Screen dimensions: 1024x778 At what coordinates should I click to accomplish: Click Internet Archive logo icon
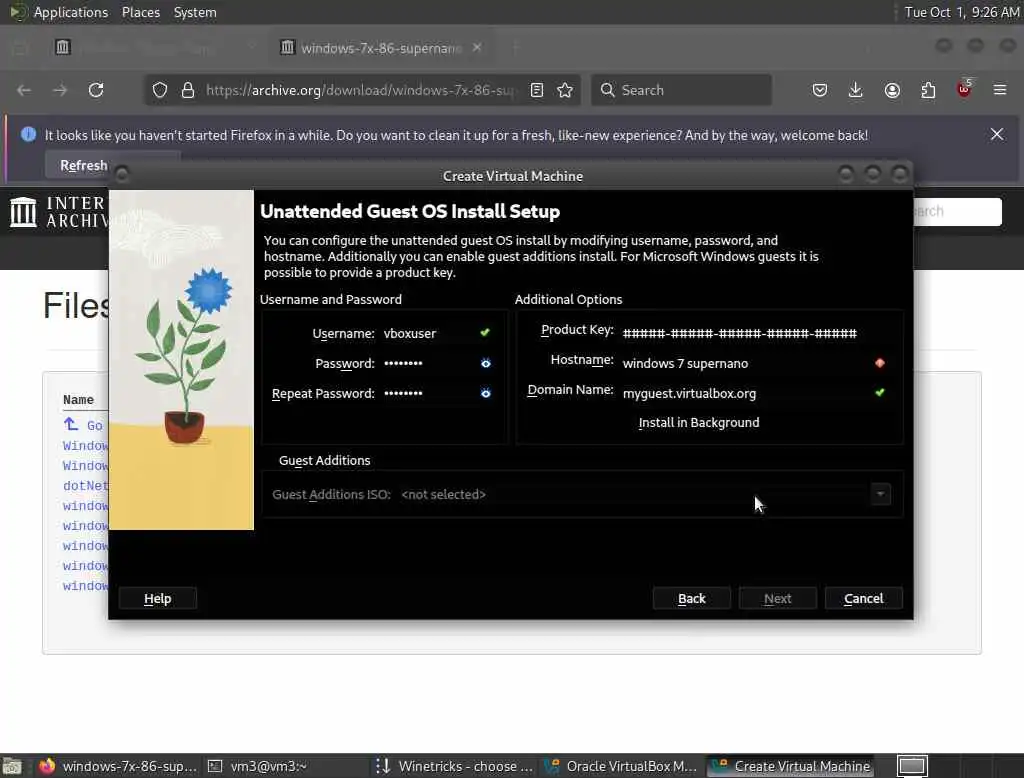pyautogui.click(x=24, y=212)
